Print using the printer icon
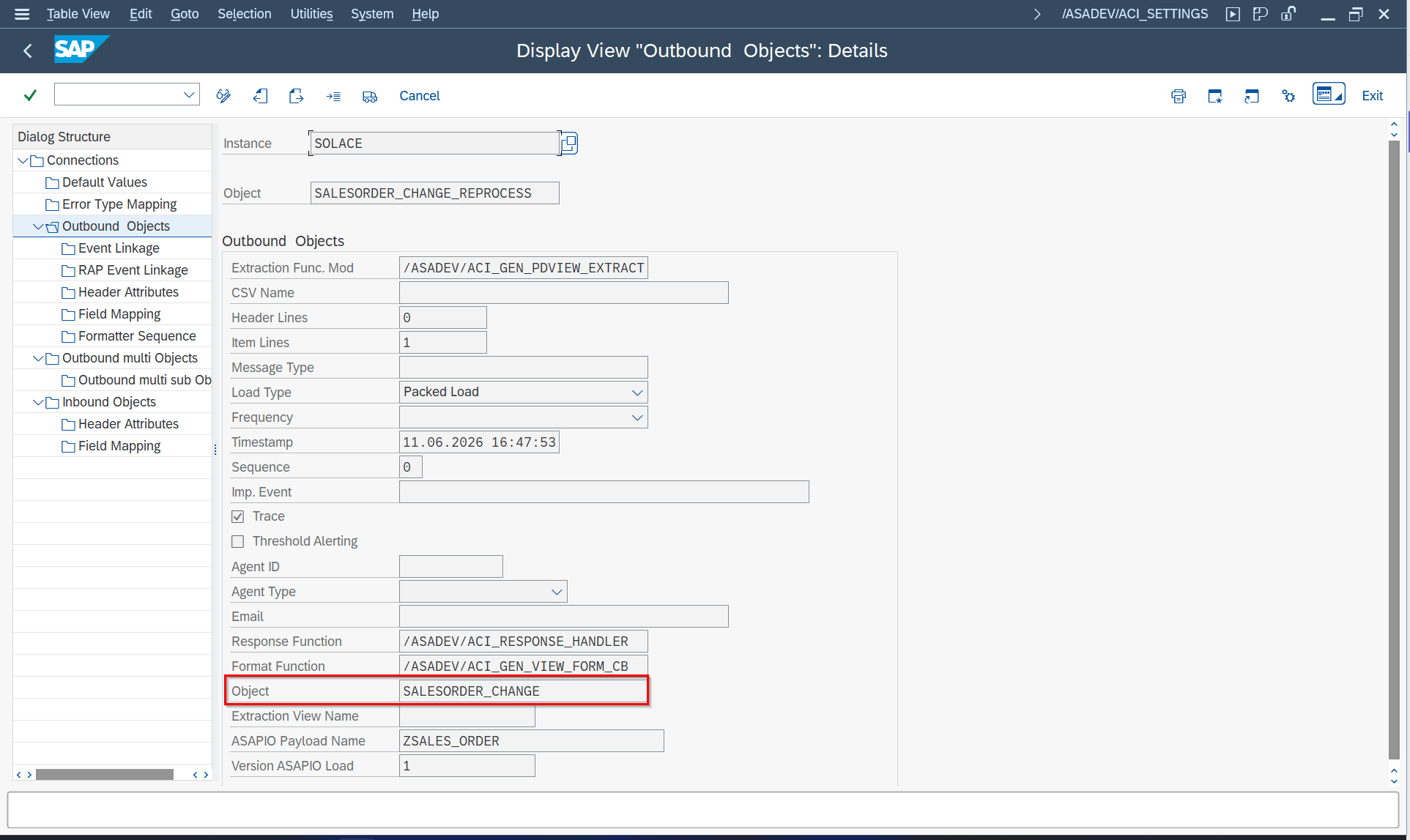This screenshot has height=840, width=1410. [1179, 96]
